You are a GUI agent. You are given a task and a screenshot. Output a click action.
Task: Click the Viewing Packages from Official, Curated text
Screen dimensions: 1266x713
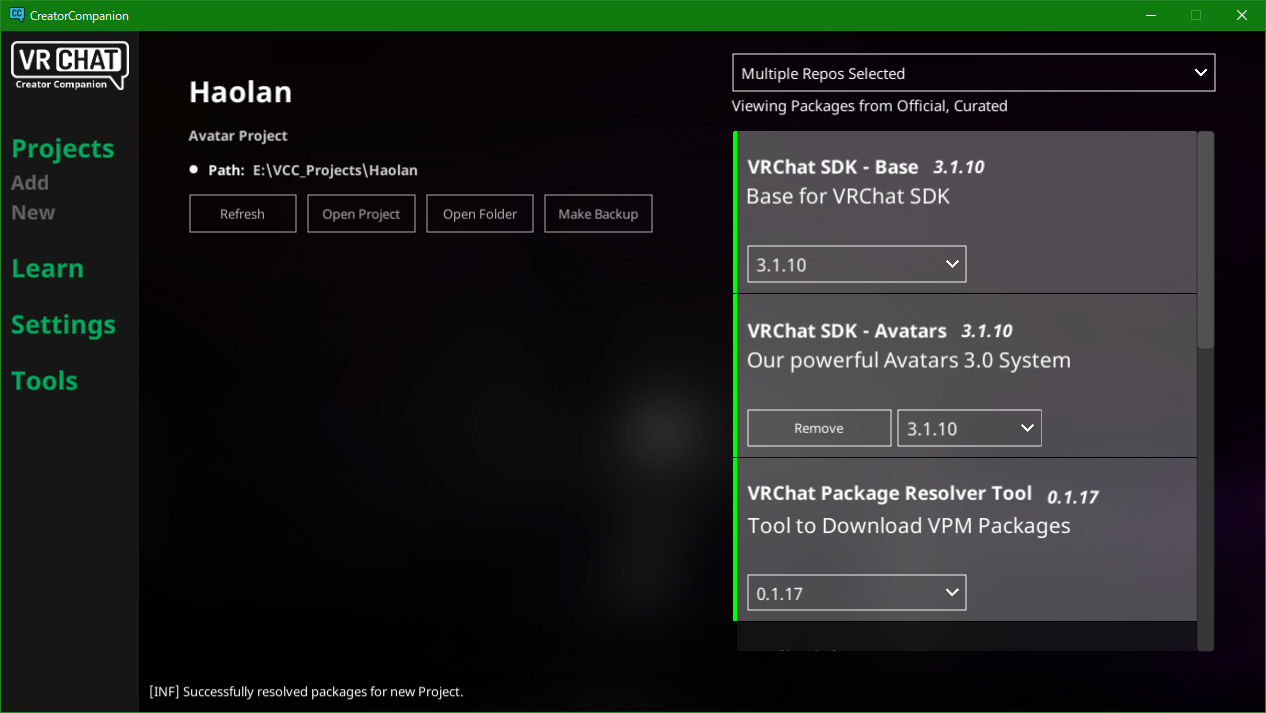tap(870, 106)
